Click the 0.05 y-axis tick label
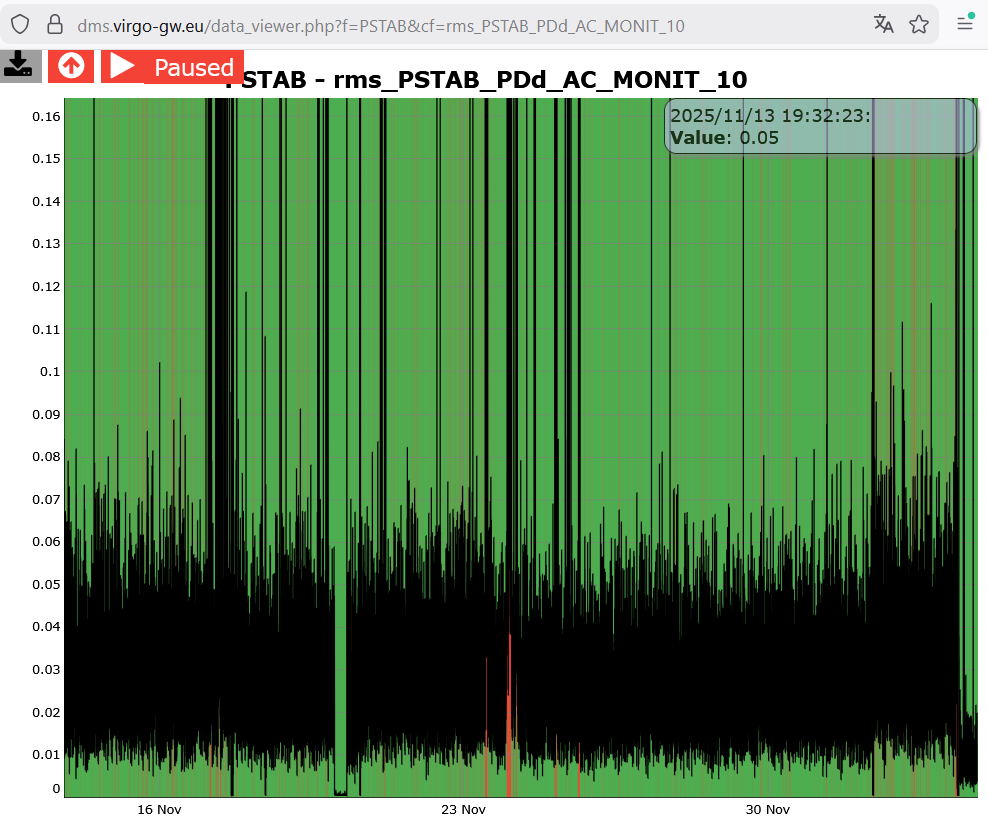 (x=46, y=584)
